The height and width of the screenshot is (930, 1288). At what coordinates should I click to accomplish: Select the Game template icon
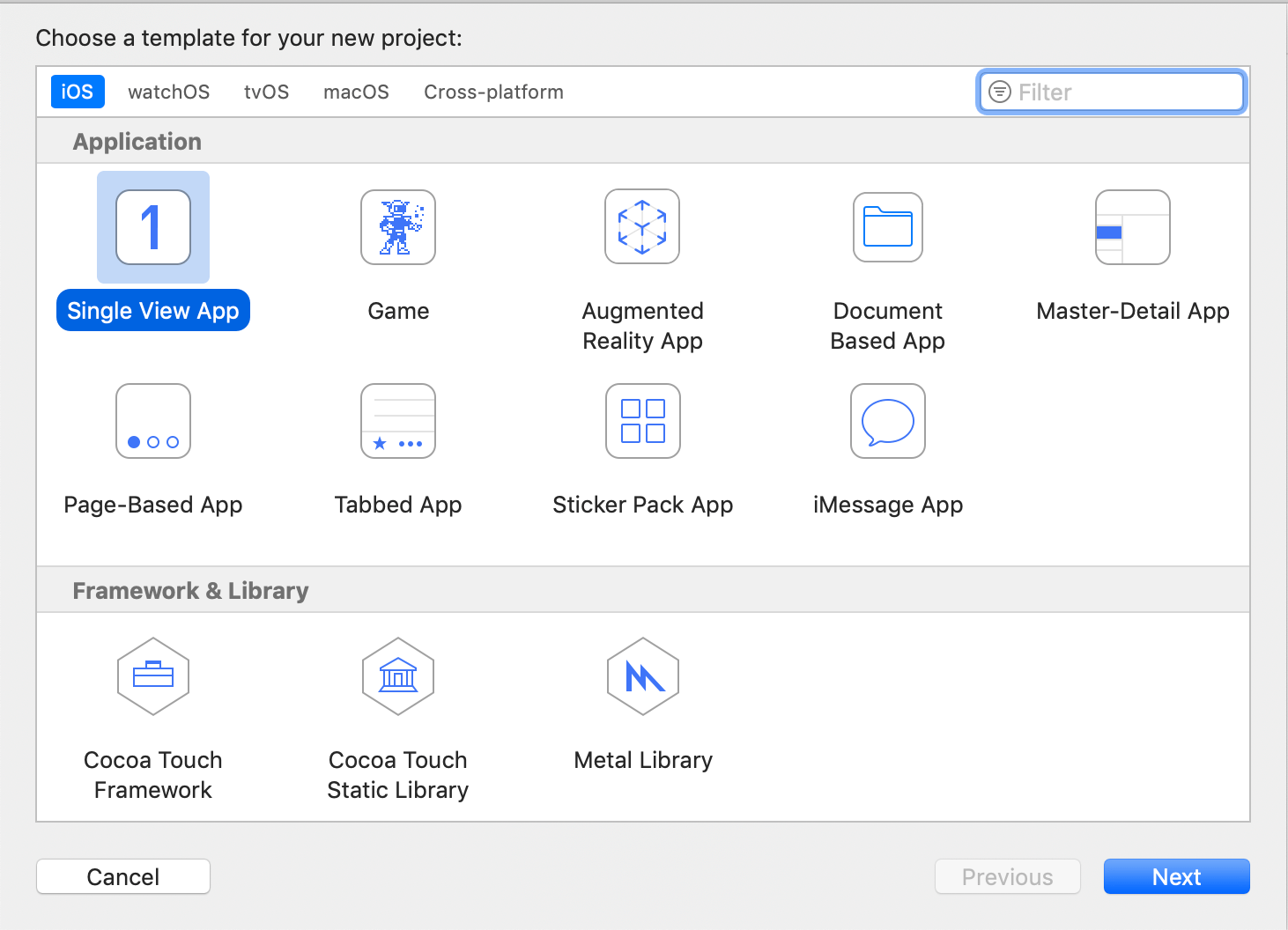(397, 227)
